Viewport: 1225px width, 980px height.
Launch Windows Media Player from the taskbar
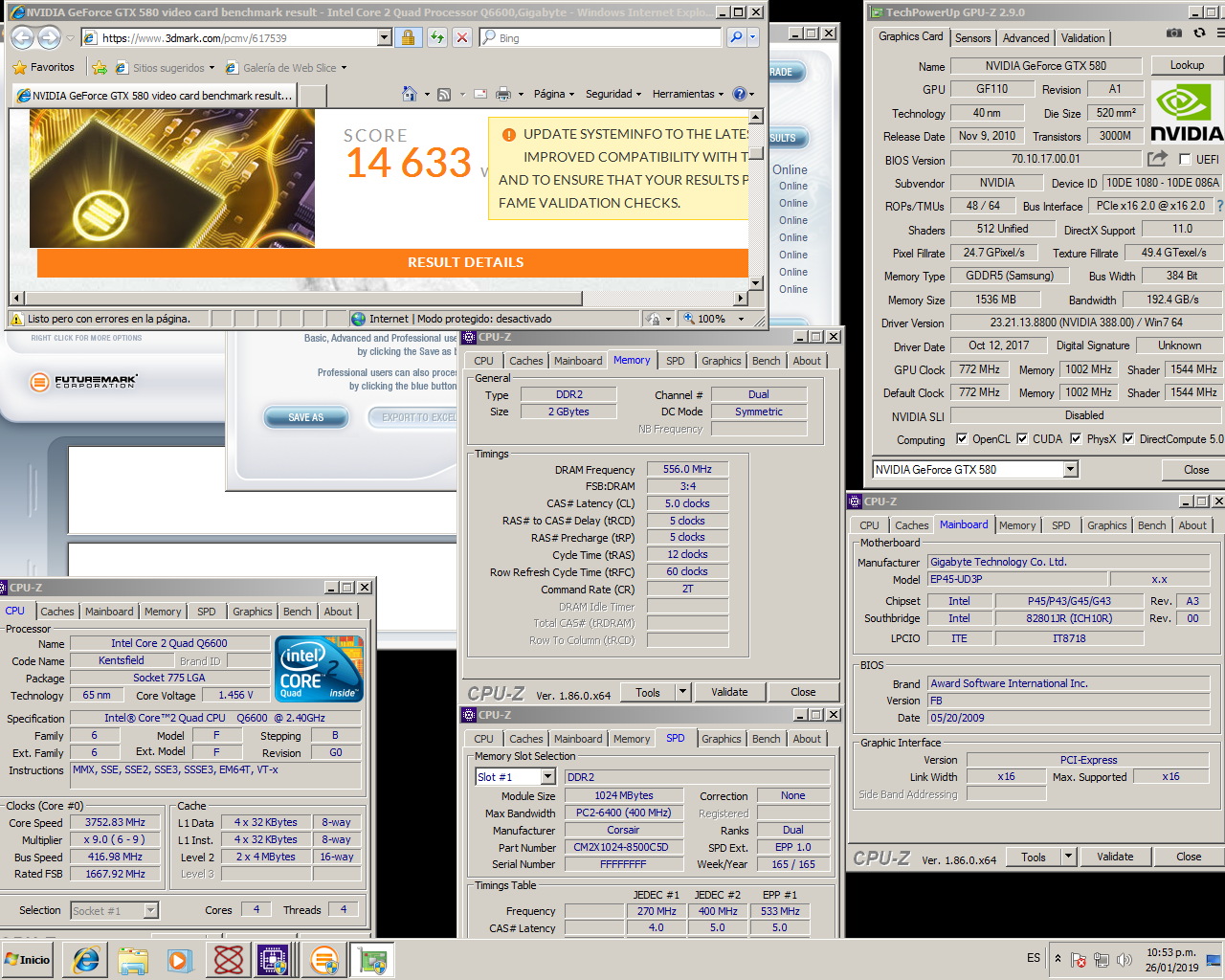point(179,960)
